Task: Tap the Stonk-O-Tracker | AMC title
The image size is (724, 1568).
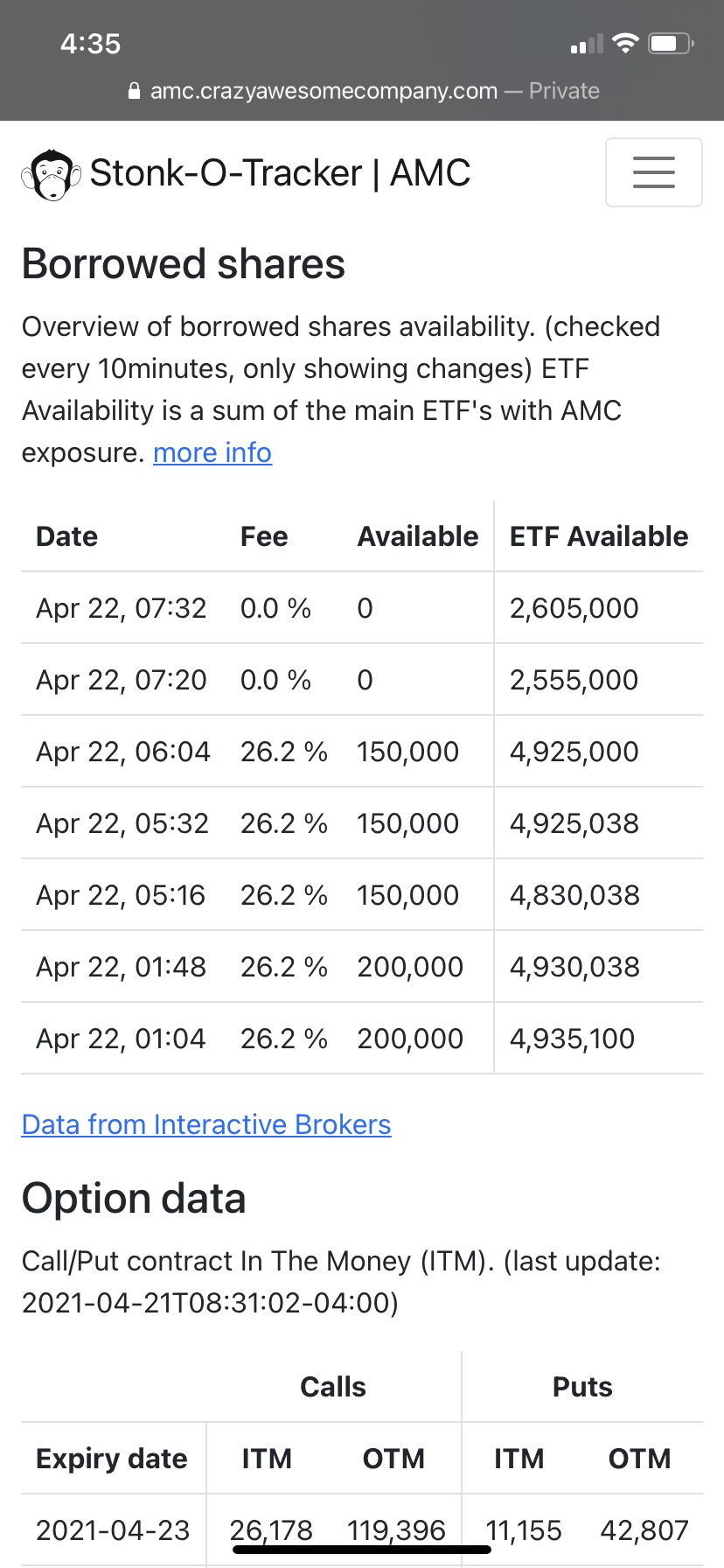Action: coord(280,172)
